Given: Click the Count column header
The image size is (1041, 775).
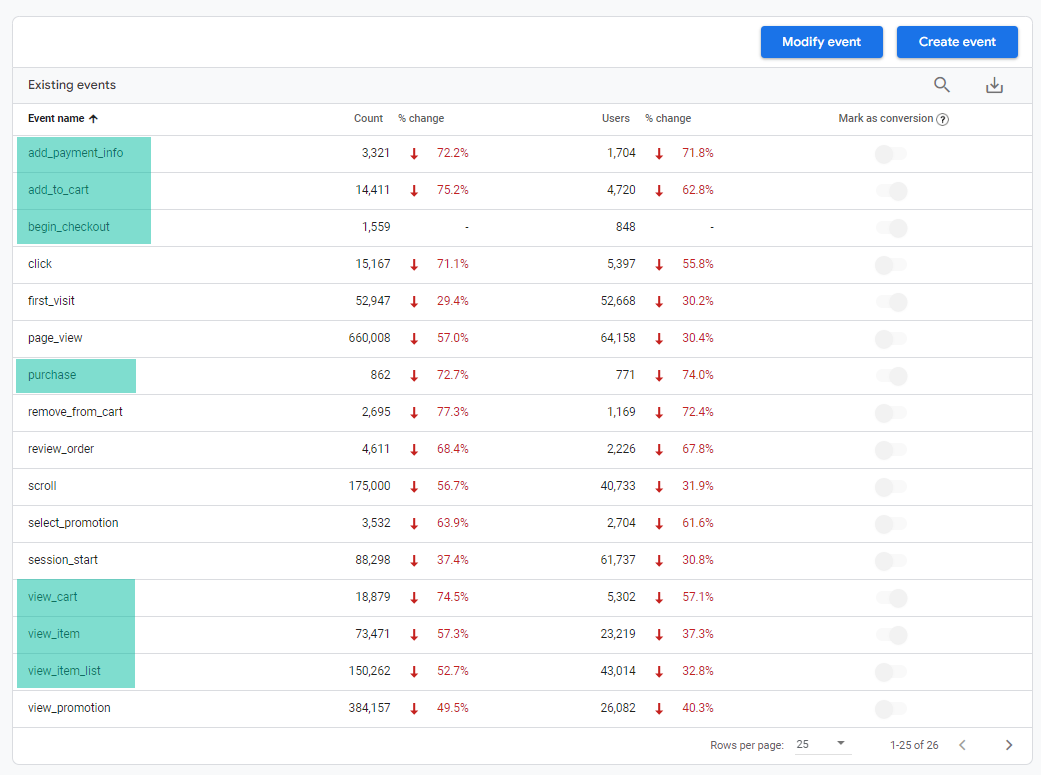Looking at the screenshot, I should tap(368, 118).
